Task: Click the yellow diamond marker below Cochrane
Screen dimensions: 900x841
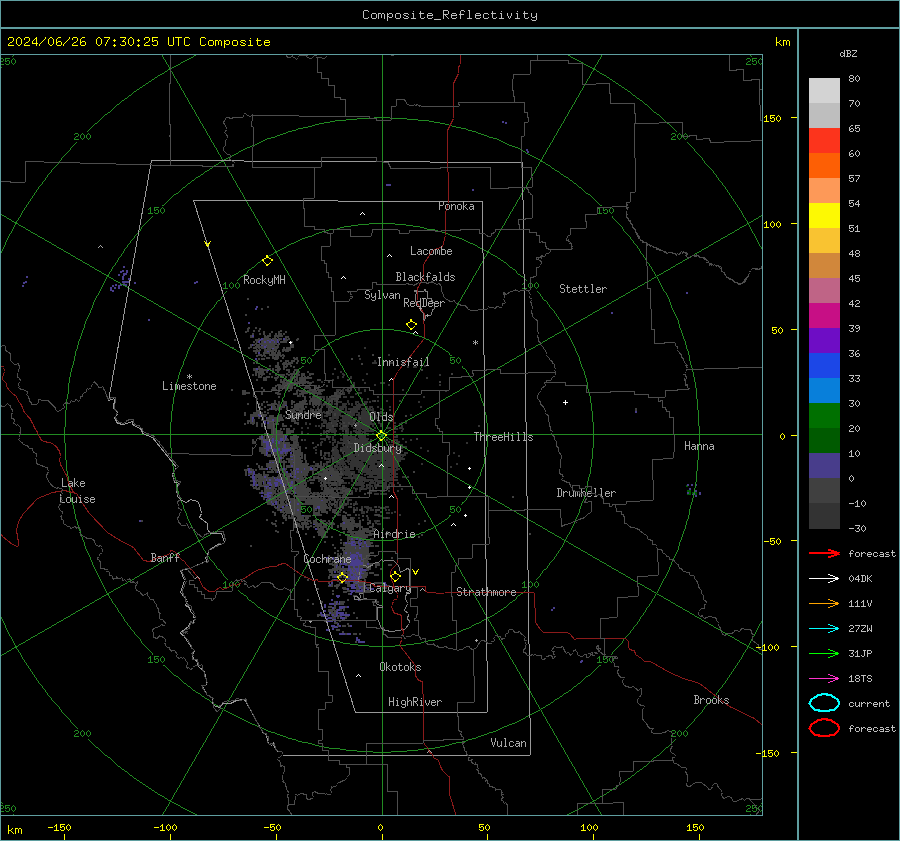Action: click(343, 578)
